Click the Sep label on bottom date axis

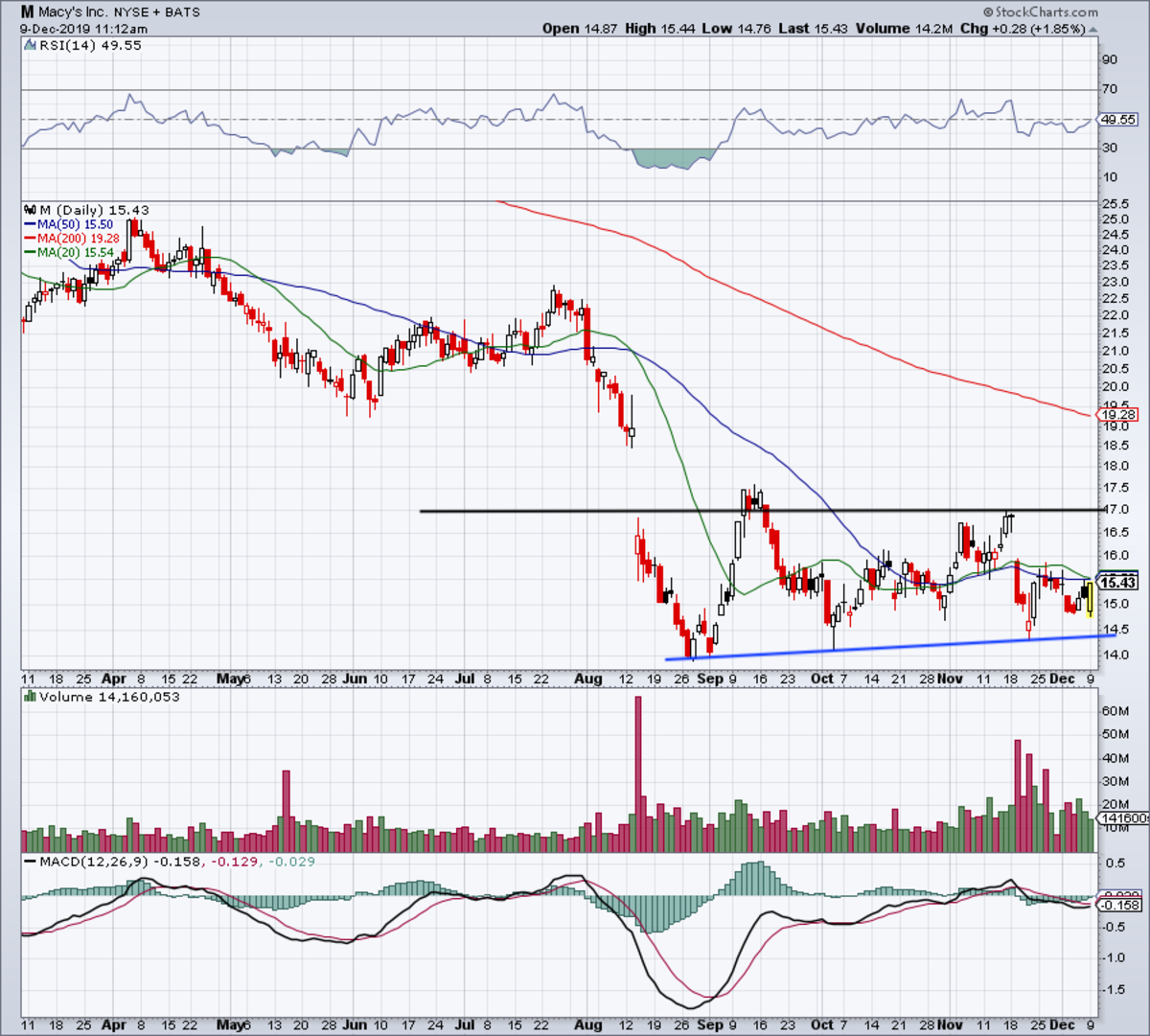point(710,678)
